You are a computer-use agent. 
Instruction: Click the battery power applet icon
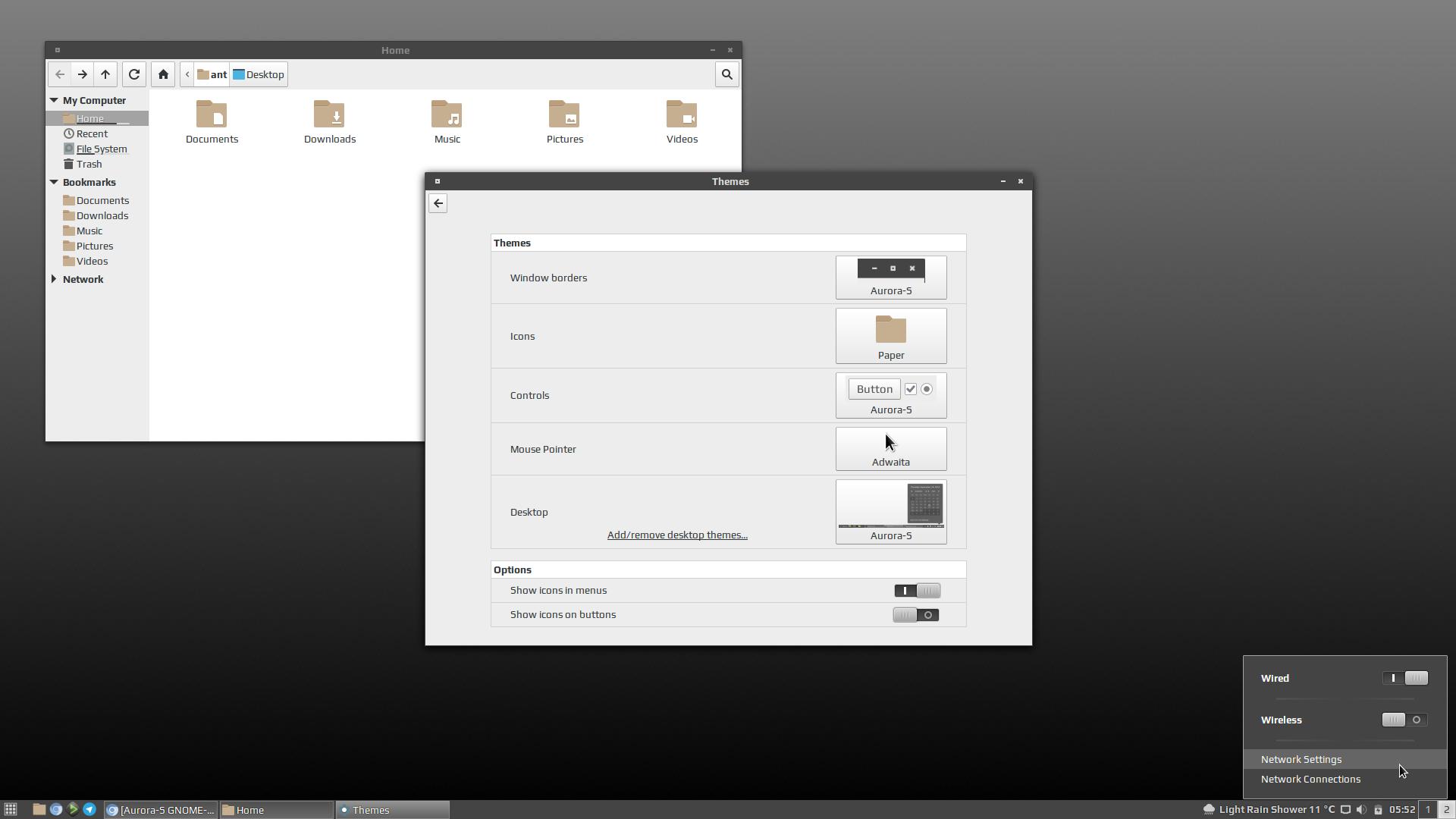1378,810
